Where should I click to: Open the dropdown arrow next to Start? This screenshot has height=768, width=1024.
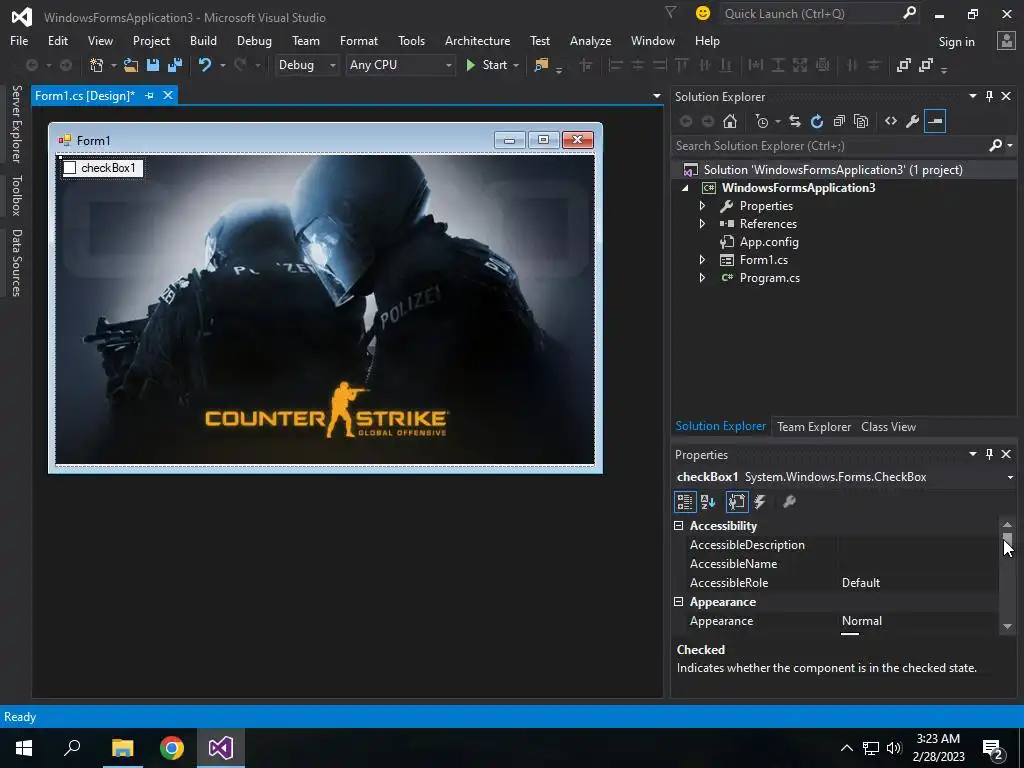click(516, 65)
